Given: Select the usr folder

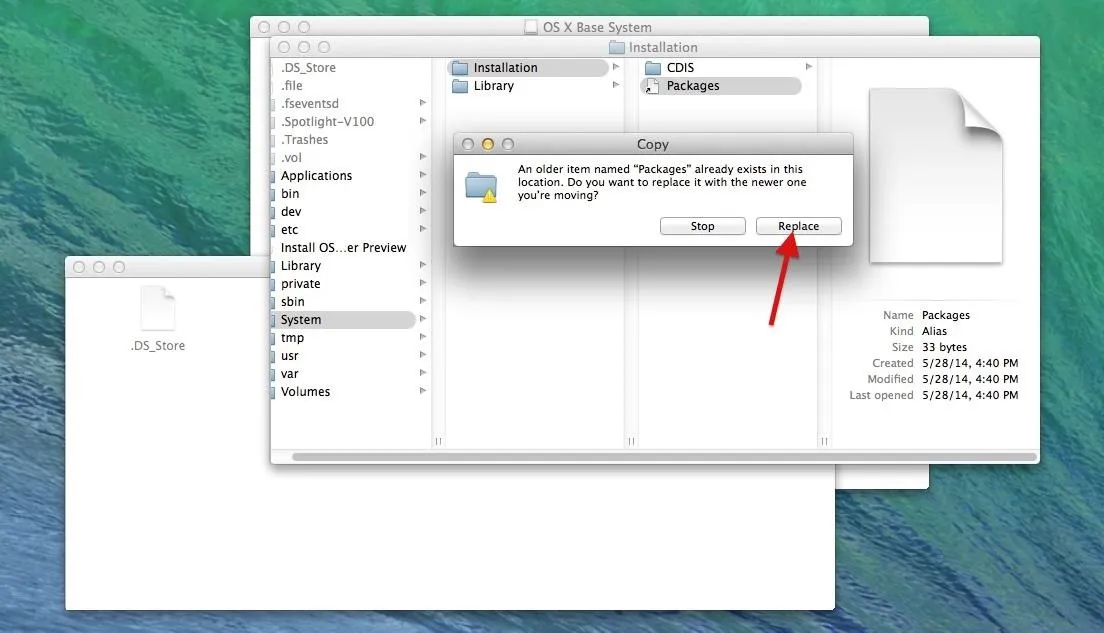Looking at the screenshot, I should click(289, 356).
